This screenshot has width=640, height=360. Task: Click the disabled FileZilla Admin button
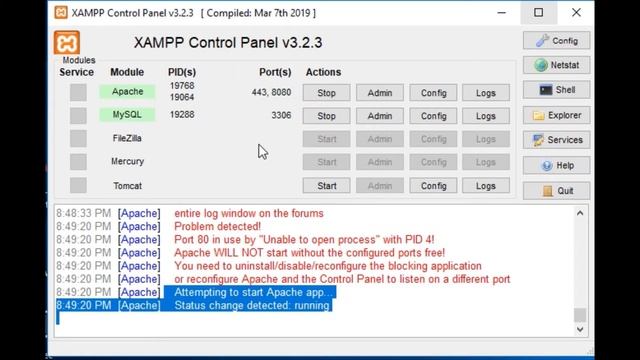pyautogui.click(x=380, y=139)
